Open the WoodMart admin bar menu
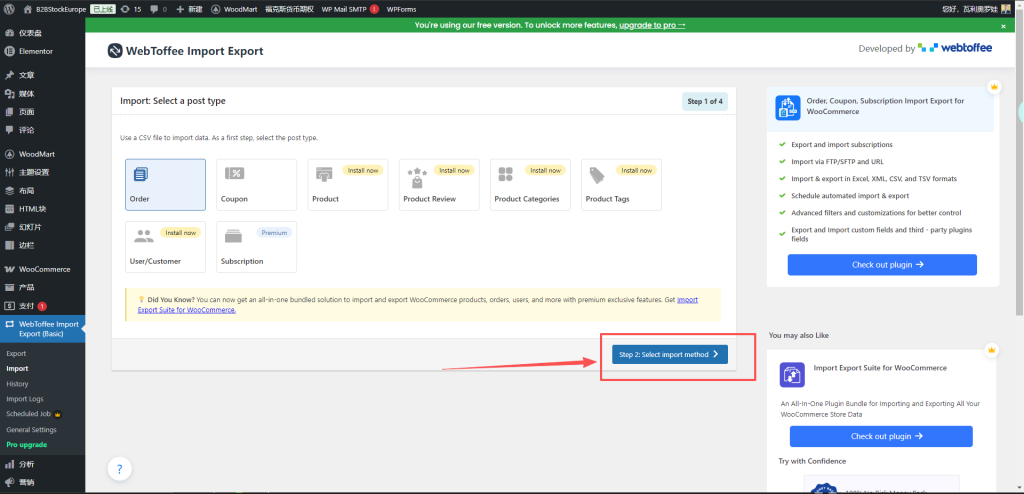 234,9
